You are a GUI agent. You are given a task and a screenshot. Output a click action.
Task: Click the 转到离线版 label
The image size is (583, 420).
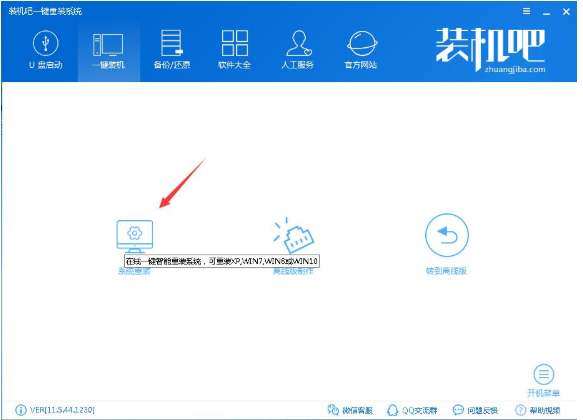click(x=446, y=271)
